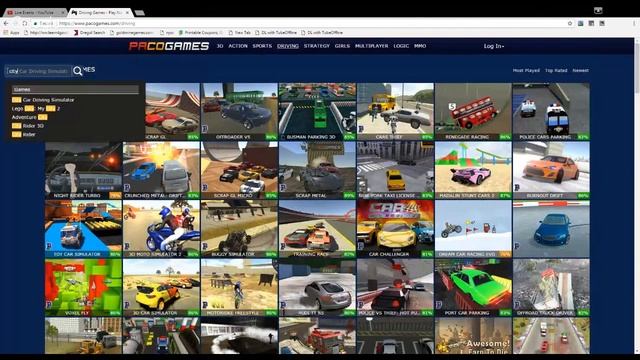Open the Scrap GL game thumbnail
The width and height of the screenshot is (640, 360).
[173, 112]
